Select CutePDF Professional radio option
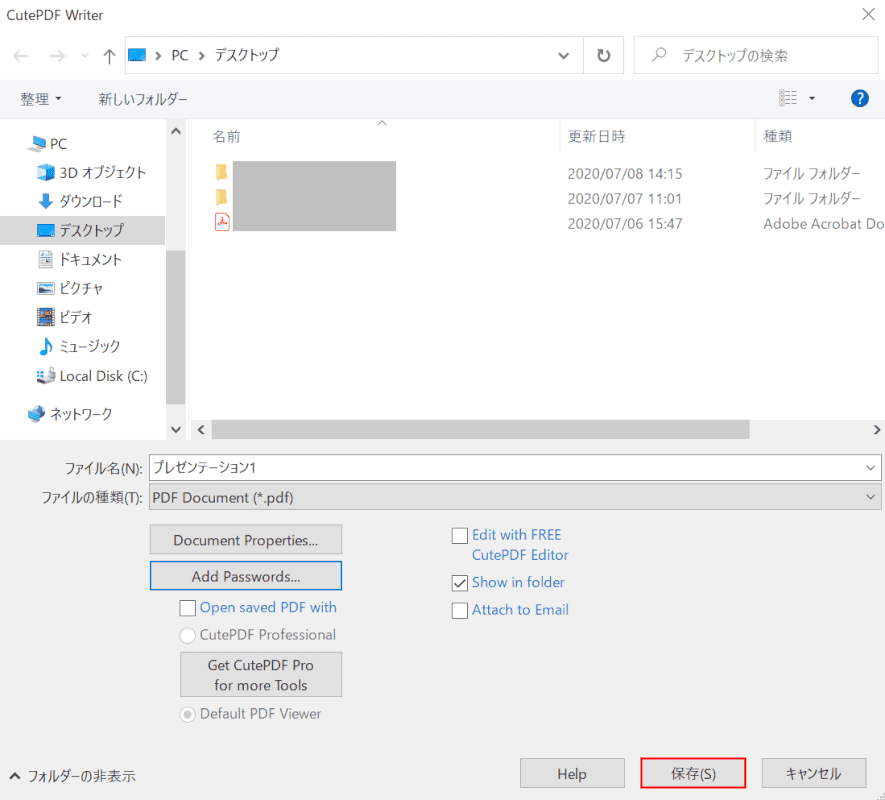This screenshot has height=800, width=885. click(187, 635)
